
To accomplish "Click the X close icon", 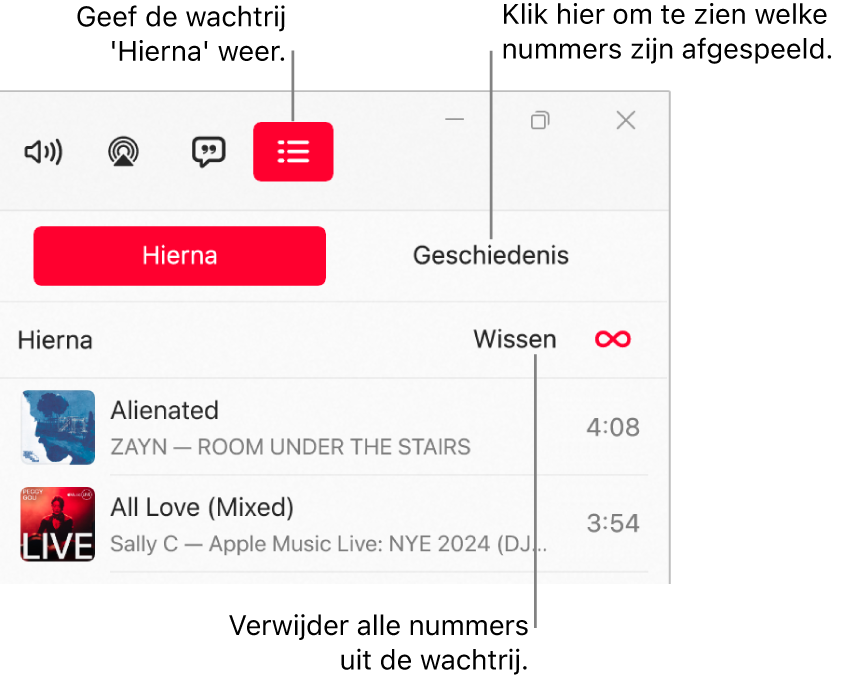I will click(x=625, y=119).
